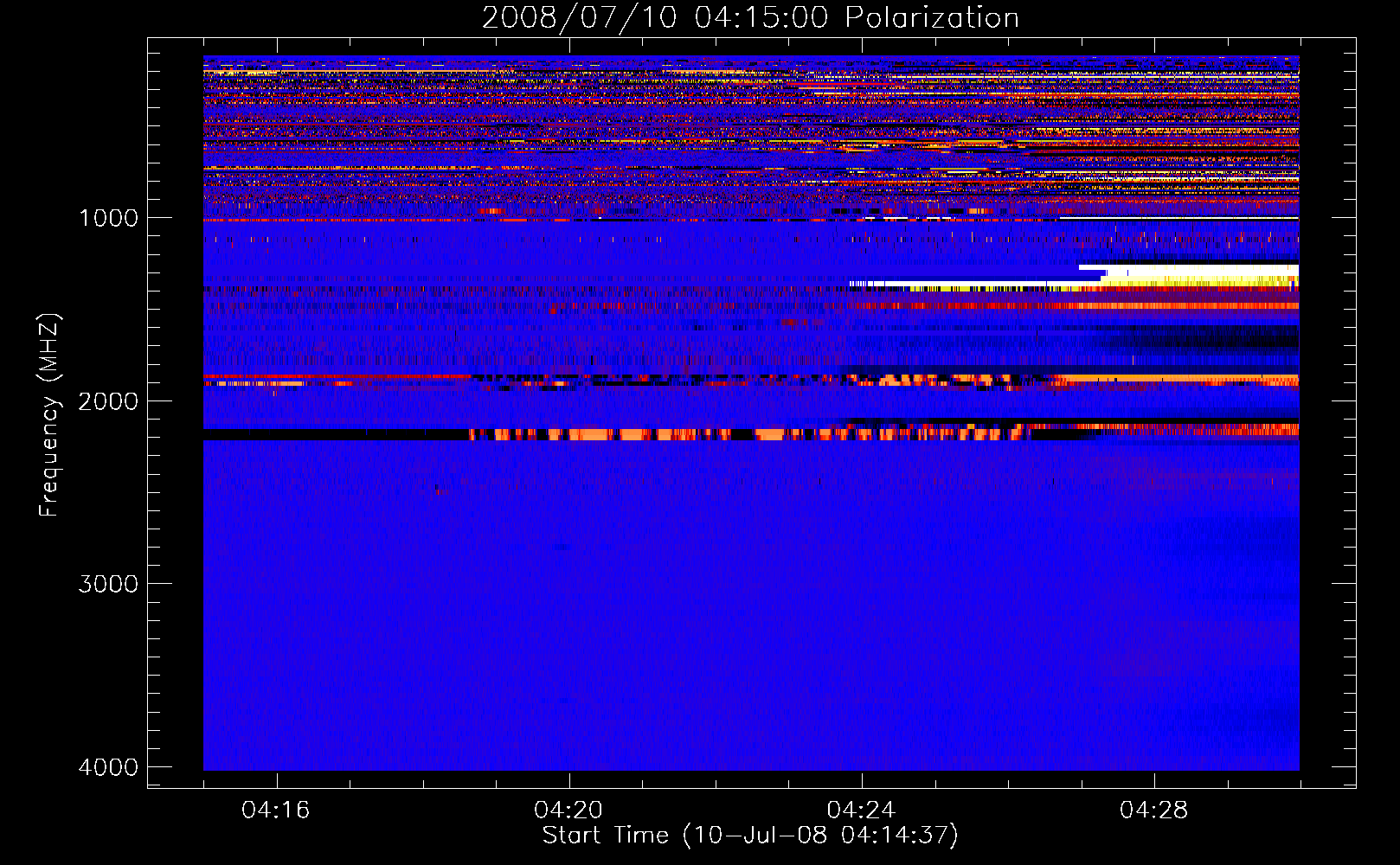Click the 4000 frequency tick label
The height and width of the screenshot is (865, 1400).
tap(108, 767)
